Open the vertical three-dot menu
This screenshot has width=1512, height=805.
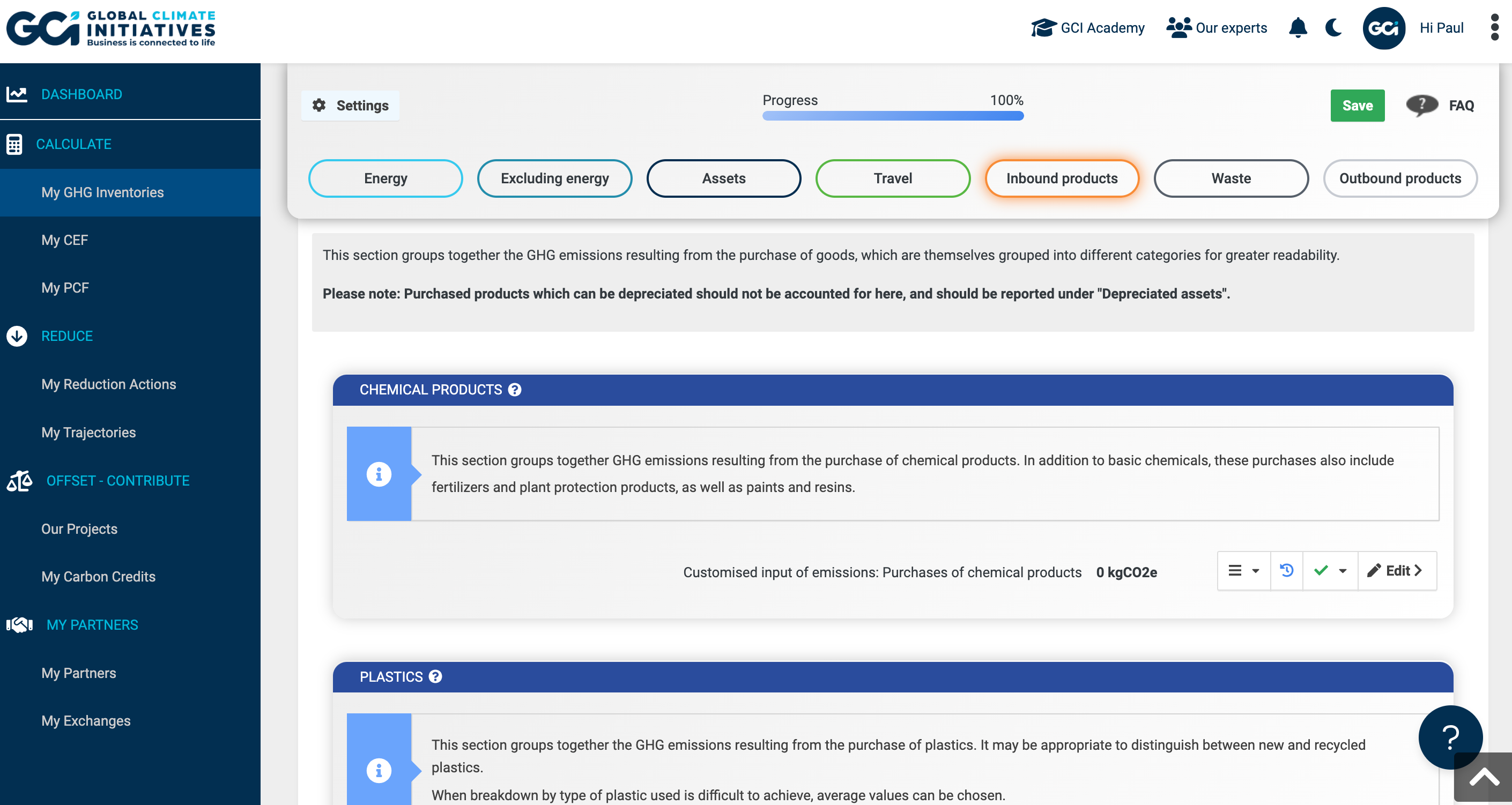click(1494, 27)
